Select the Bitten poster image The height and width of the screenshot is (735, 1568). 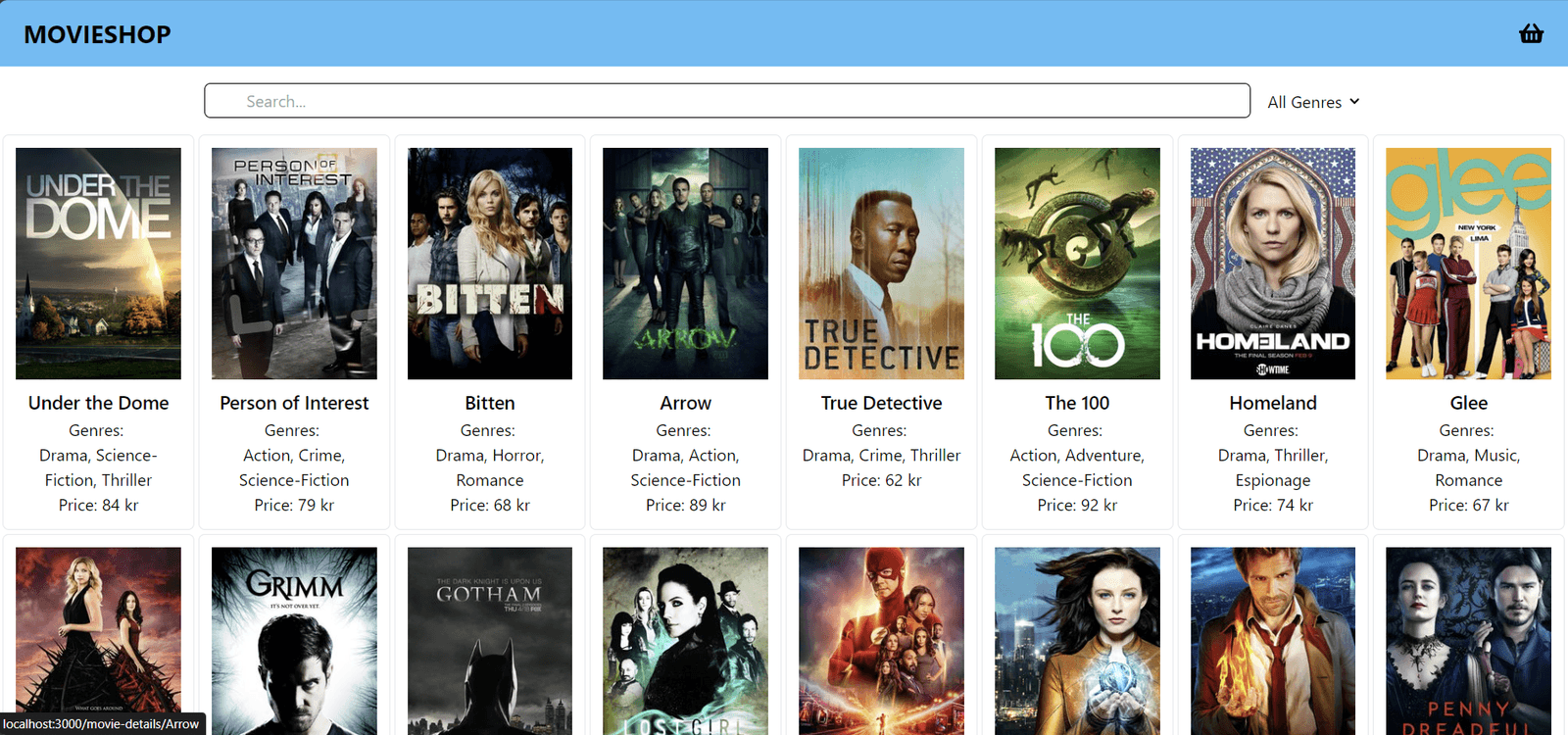[490, 264]
